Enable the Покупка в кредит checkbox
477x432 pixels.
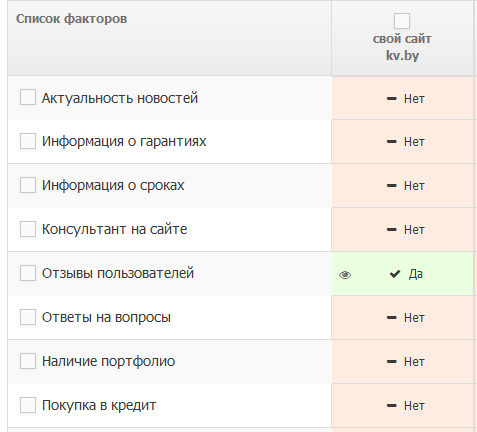pyautogui.click(x=28, y=405)
